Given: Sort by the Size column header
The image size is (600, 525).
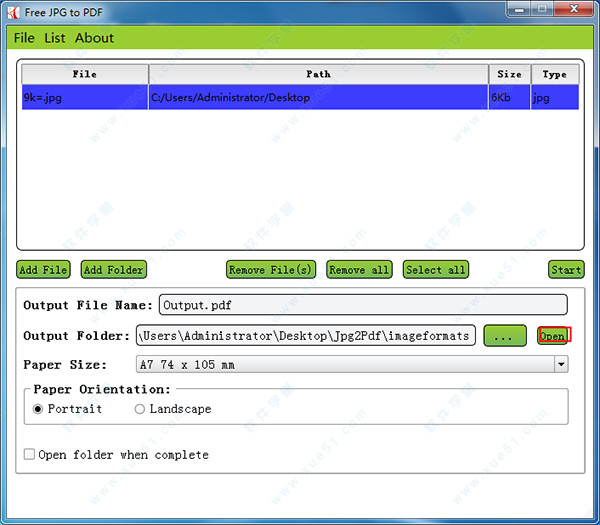Looking at the screenshot, I should tap(510, 74).
